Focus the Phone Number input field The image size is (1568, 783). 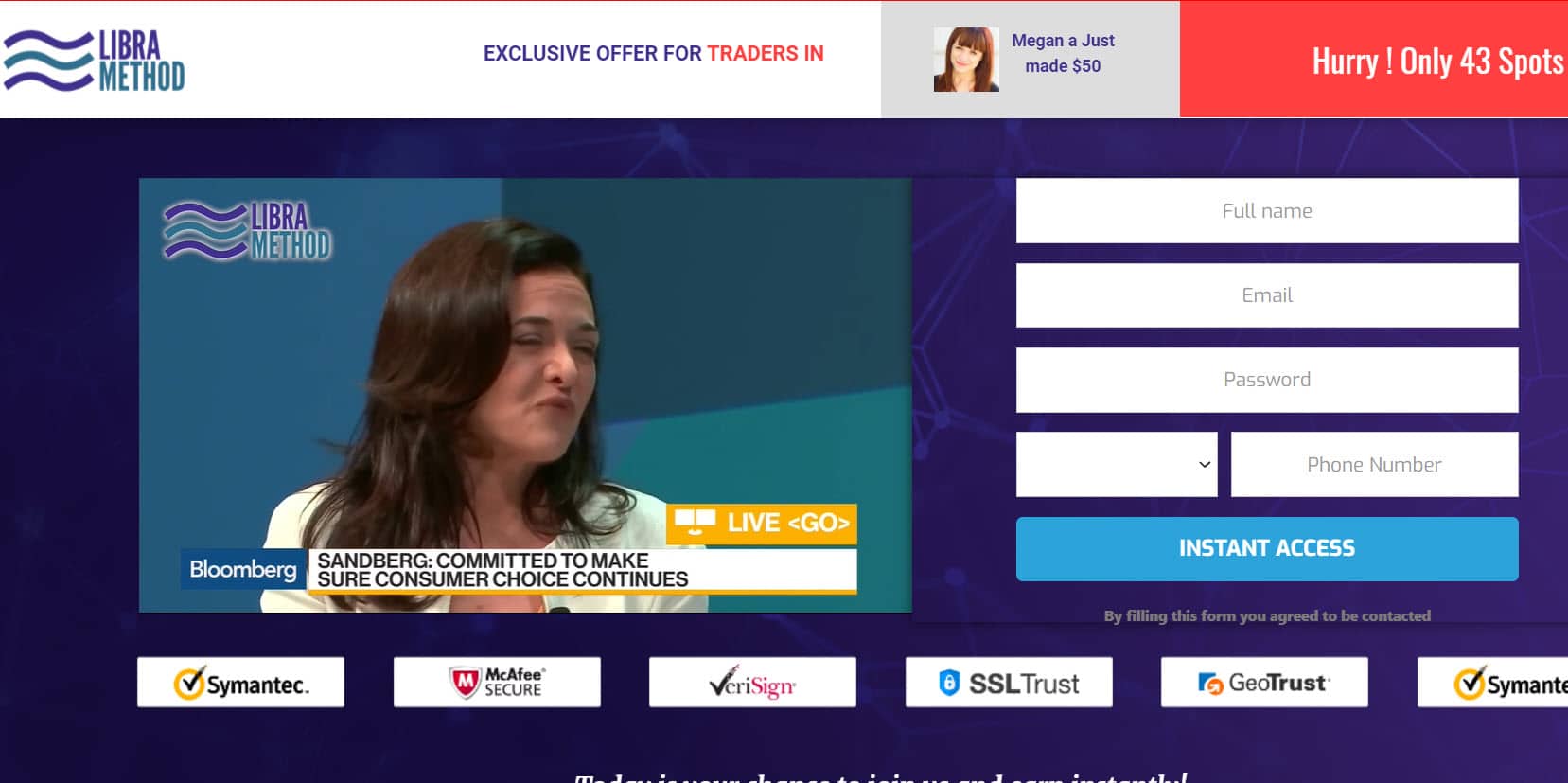coord(1374,464)
